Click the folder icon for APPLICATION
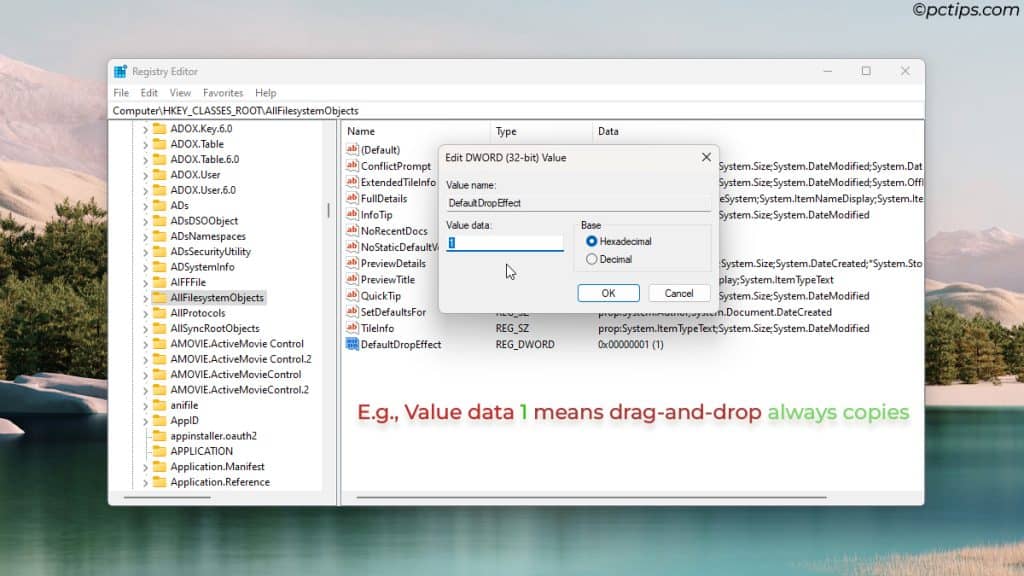 point(160,451)
